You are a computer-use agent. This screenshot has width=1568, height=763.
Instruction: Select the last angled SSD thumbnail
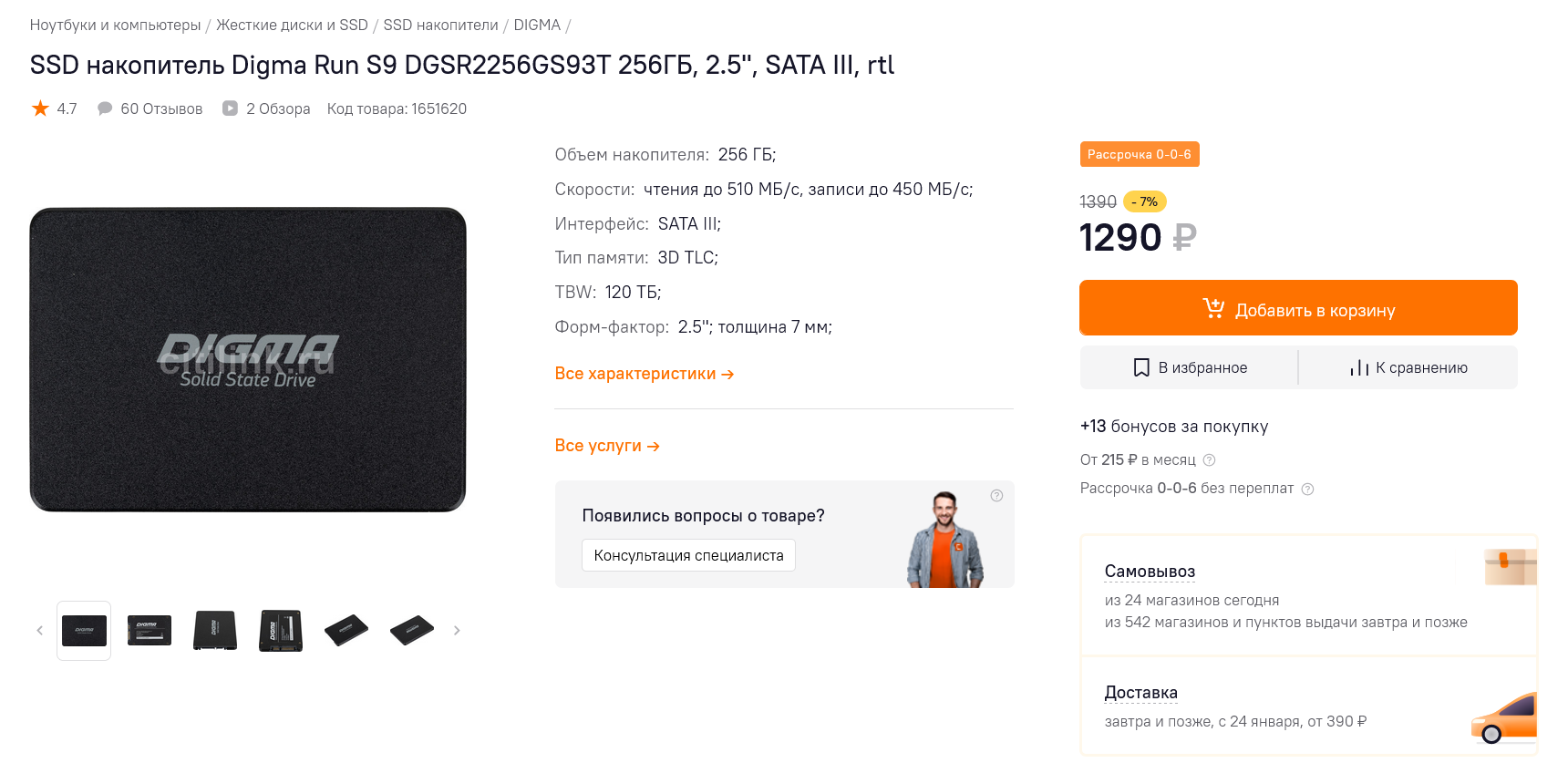(412, 631)
